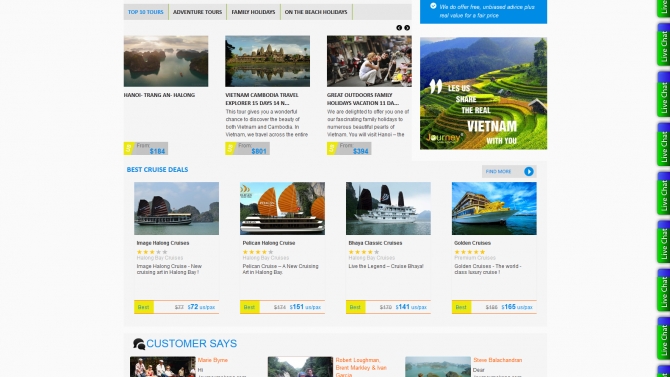Click the speech bubble icon beside Customer Says

tap(139, 344)
